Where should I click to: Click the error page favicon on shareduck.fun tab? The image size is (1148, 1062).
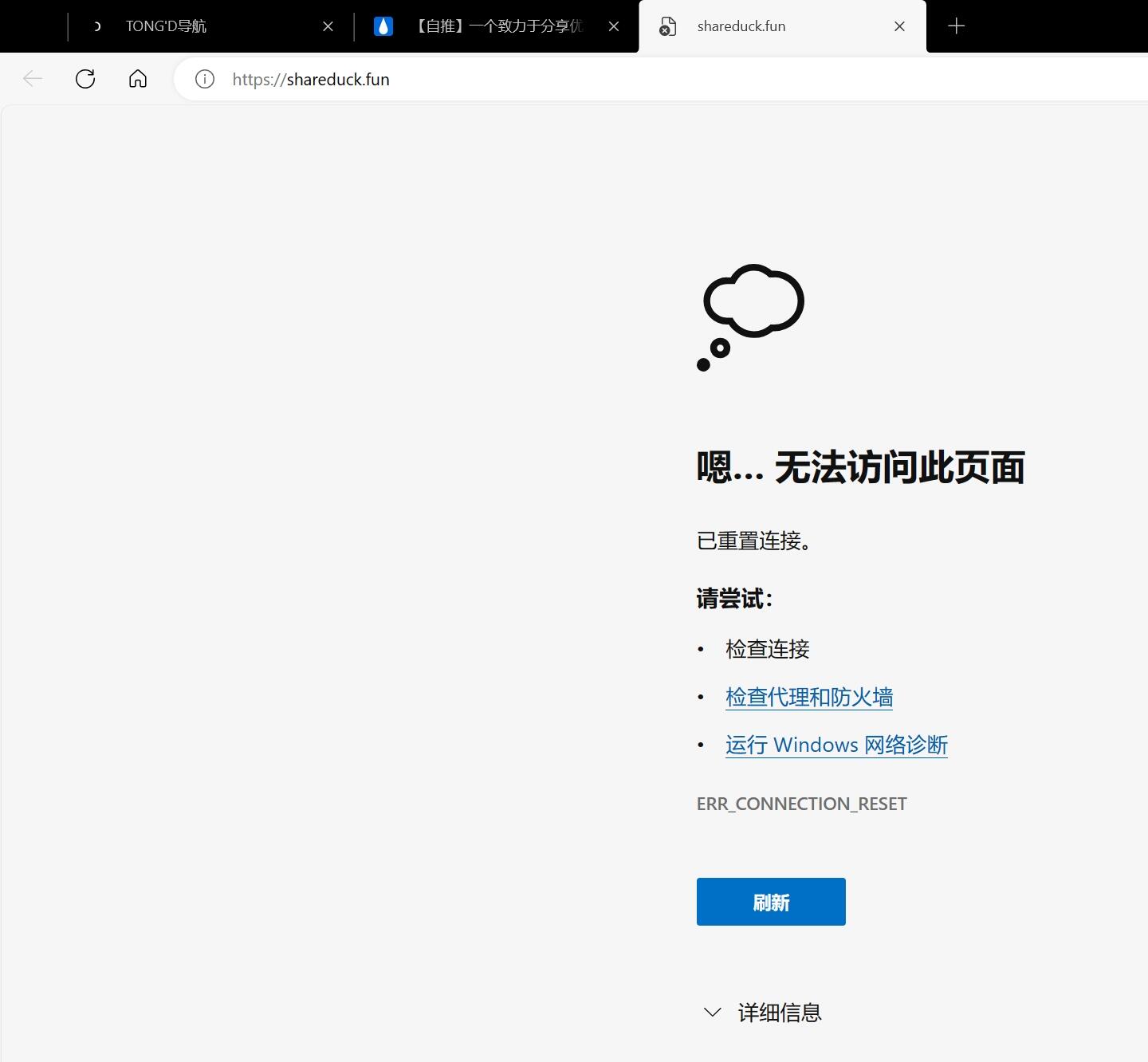(667, 26)
